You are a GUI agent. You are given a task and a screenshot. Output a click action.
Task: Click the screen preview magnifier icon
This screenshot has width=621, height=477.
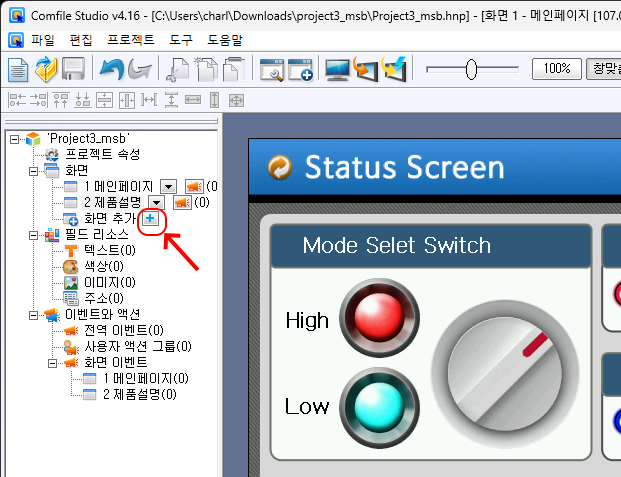[271, 69]
